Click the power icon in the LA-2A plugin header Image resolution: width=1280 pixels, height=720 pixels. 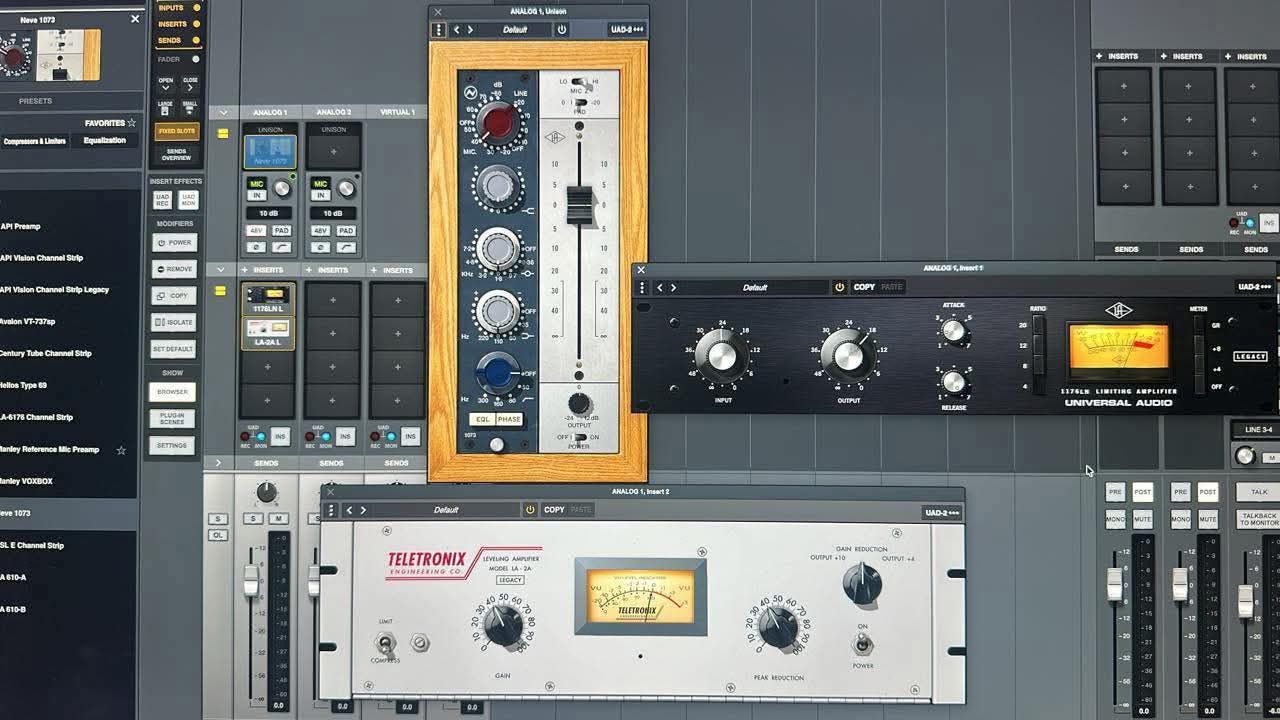pos(530,510)
